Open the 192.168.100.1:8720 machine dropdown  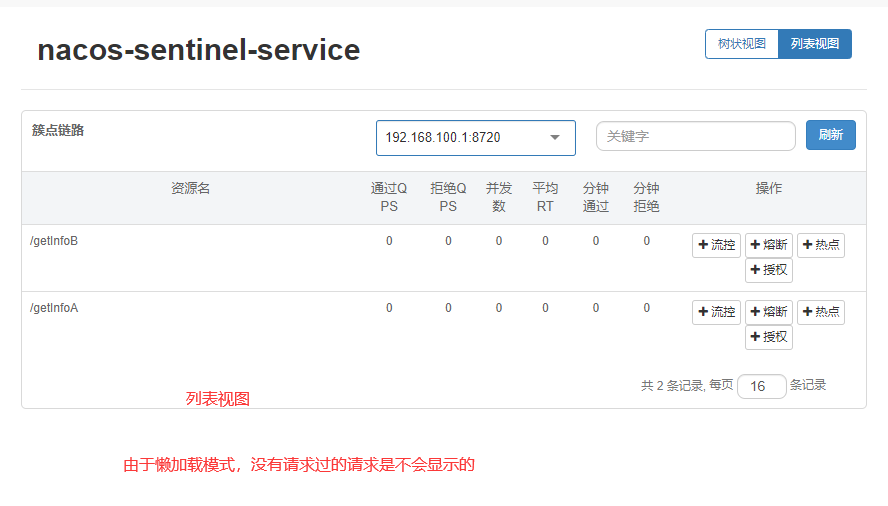coord(476,138)
